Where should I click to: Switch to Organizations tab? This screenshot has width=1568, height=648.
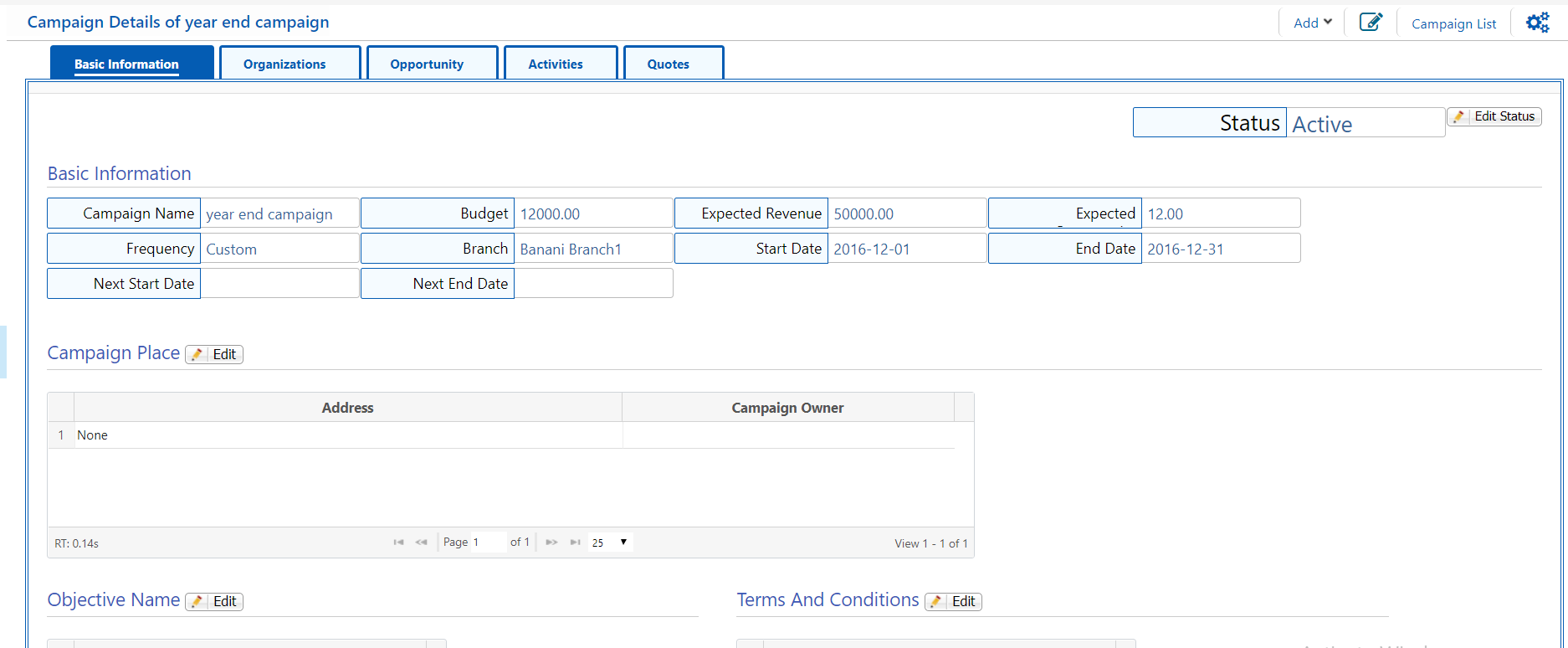pyautogui.click(x=290, y=63)
